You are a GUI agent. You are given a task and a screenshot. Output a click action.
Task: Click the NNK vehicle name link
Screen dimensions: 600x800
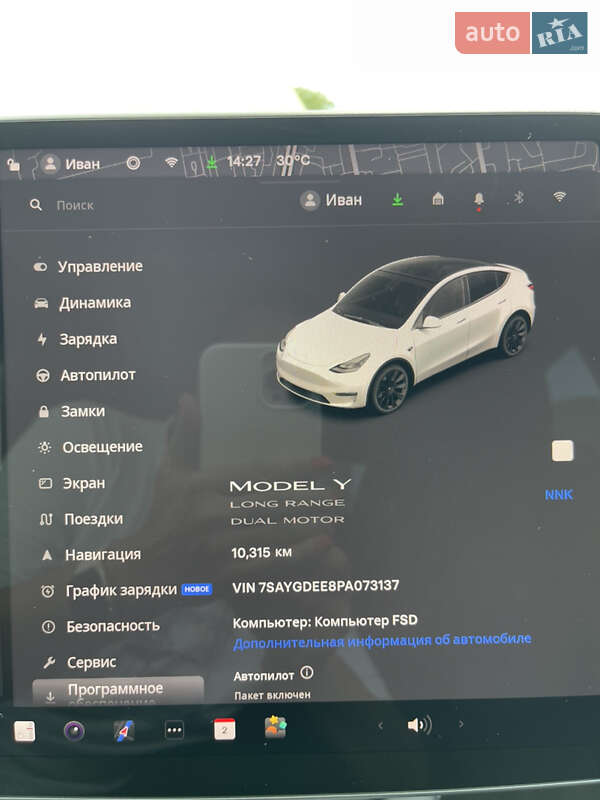pyautogui.click(x=559, y=495)
